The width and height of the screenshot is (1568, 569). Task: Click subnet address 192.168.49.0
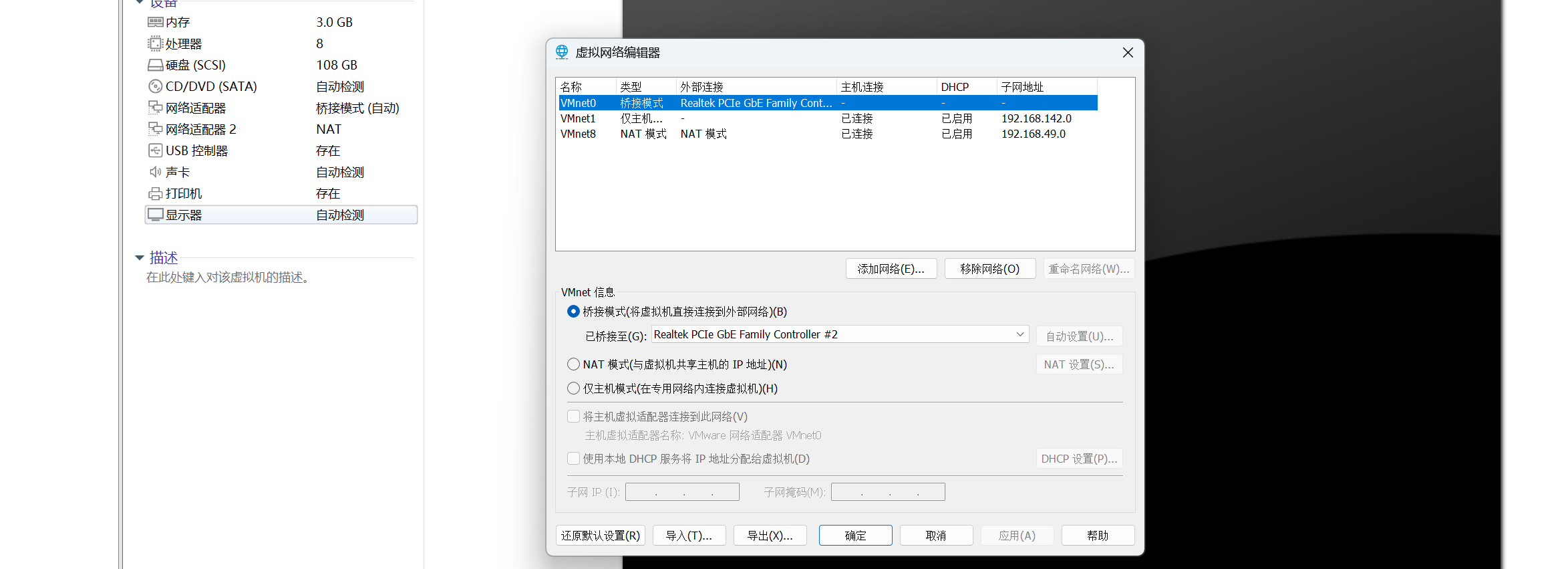(1034, 134)
